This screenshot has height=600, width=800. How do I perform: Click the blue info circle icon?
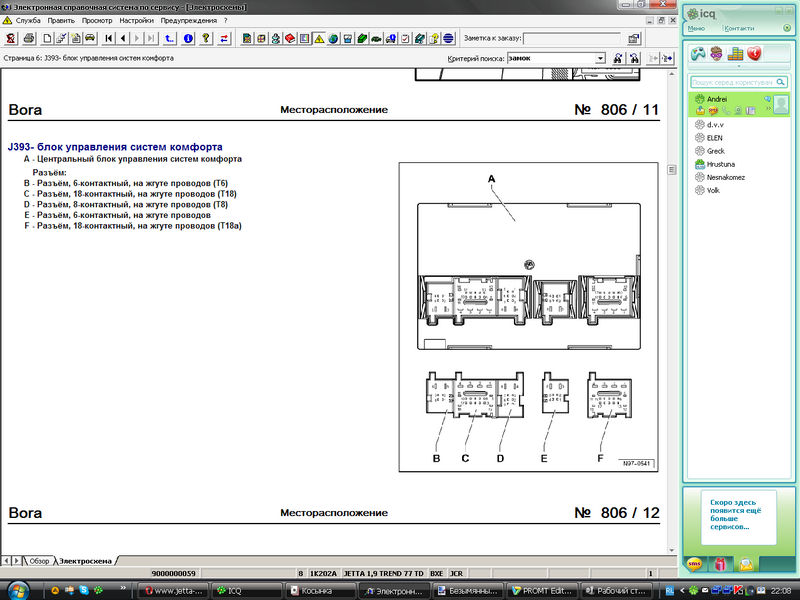click(188, 38)
